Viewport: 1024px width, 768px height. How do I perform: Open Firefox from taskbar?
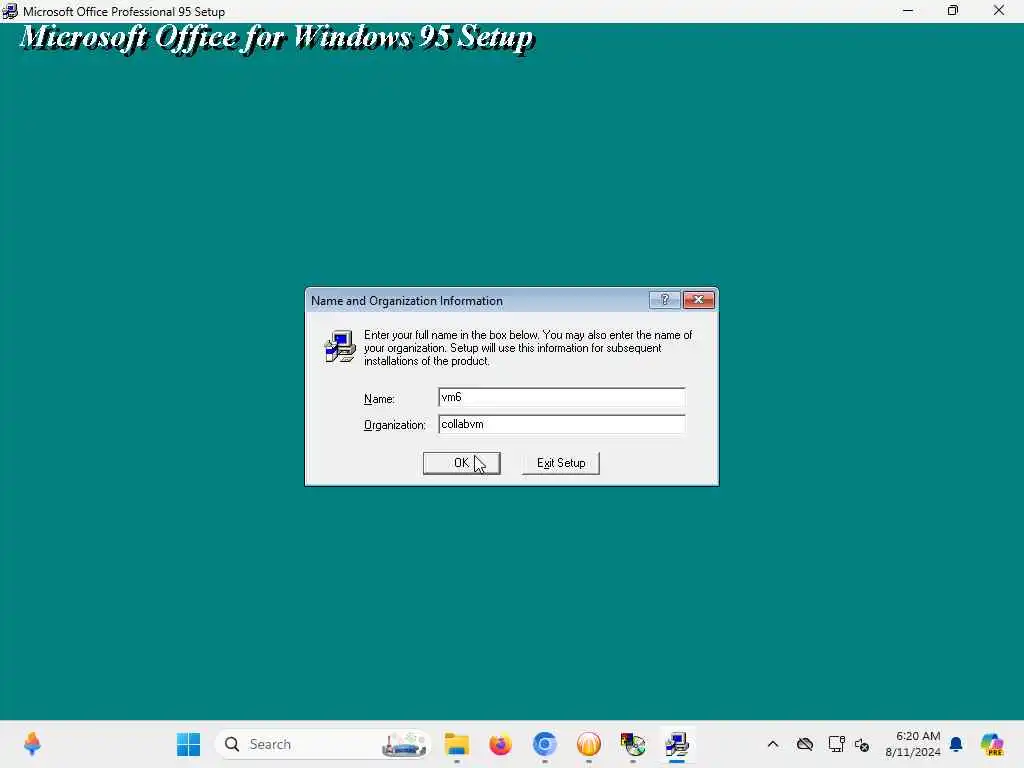[500, 744]
